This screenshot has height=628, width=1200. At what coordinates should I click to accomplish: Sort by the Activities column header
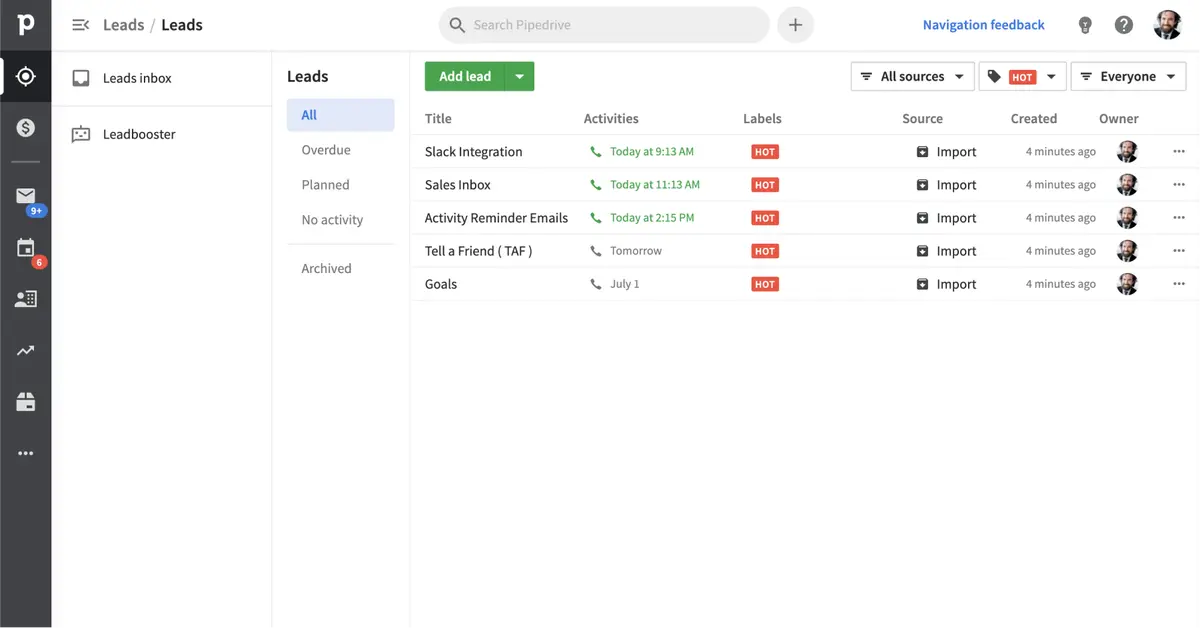click(611, 118)
